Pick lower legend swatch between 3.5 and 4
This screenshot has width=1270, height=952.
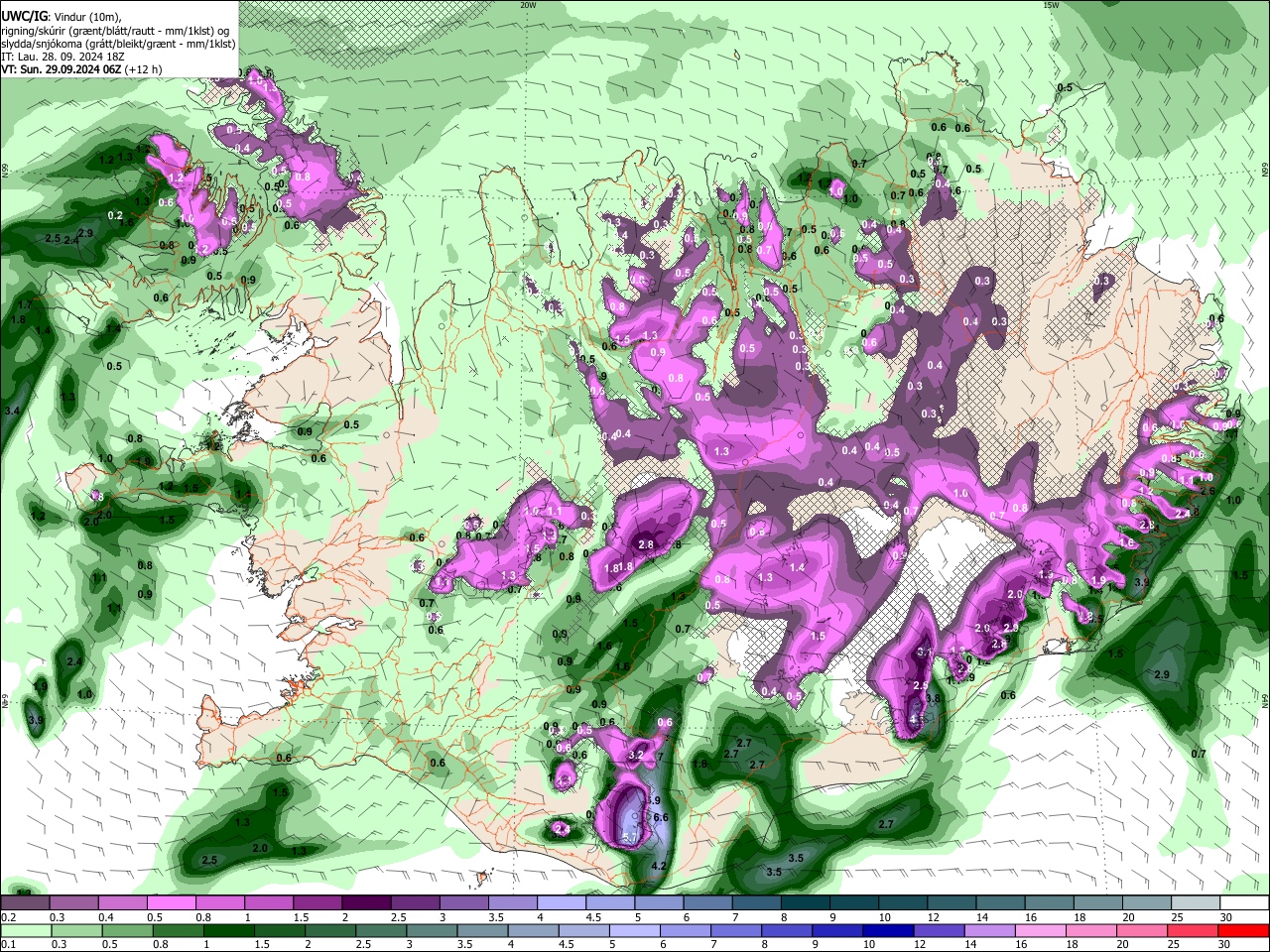point(484,931)
